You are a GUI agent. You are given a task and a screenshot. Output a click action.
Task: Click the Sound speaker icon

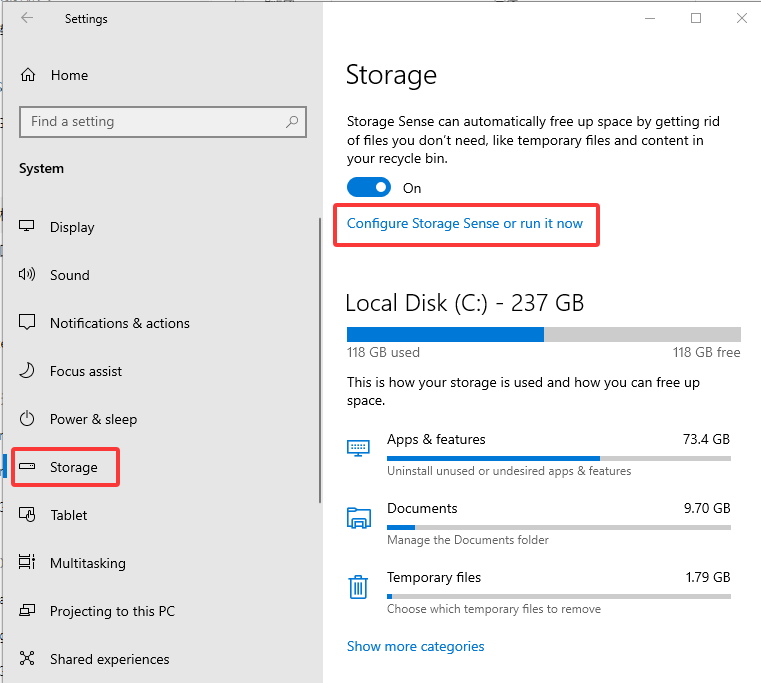click(x=28, y=275)
